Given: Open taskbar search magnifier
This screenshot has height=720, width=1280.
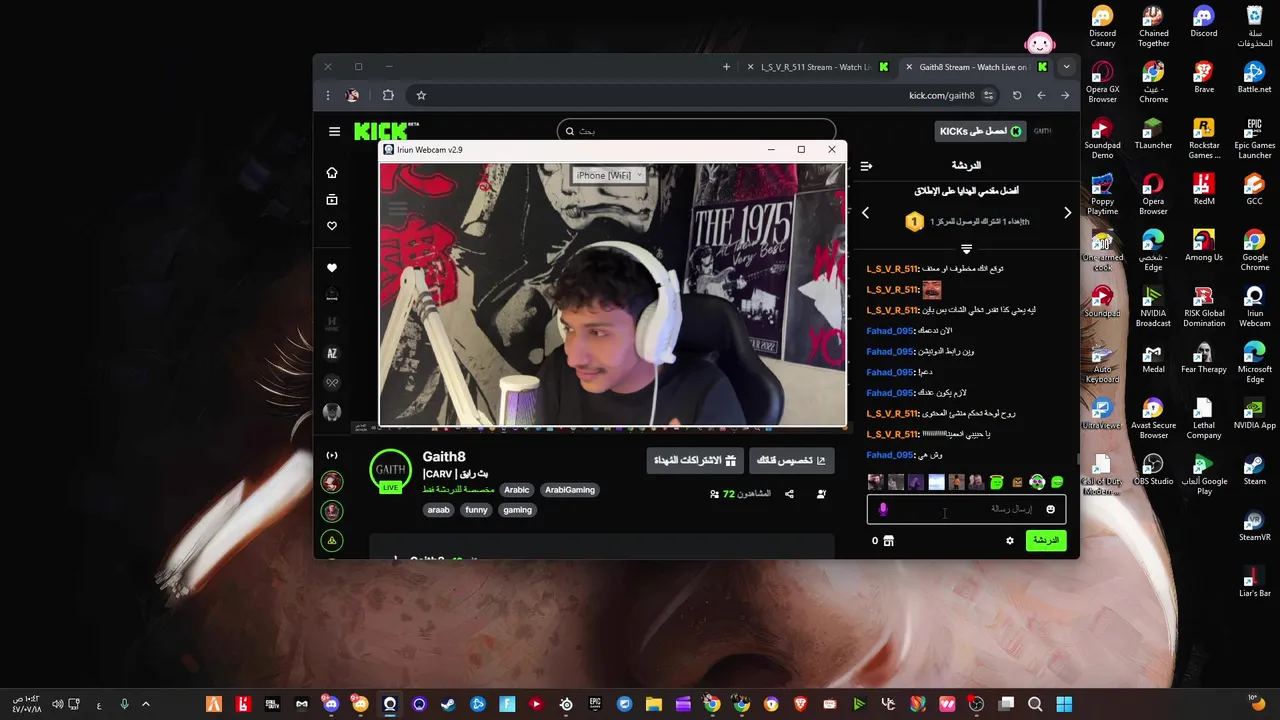Looking at the screenshot, I should (1035, 704).
